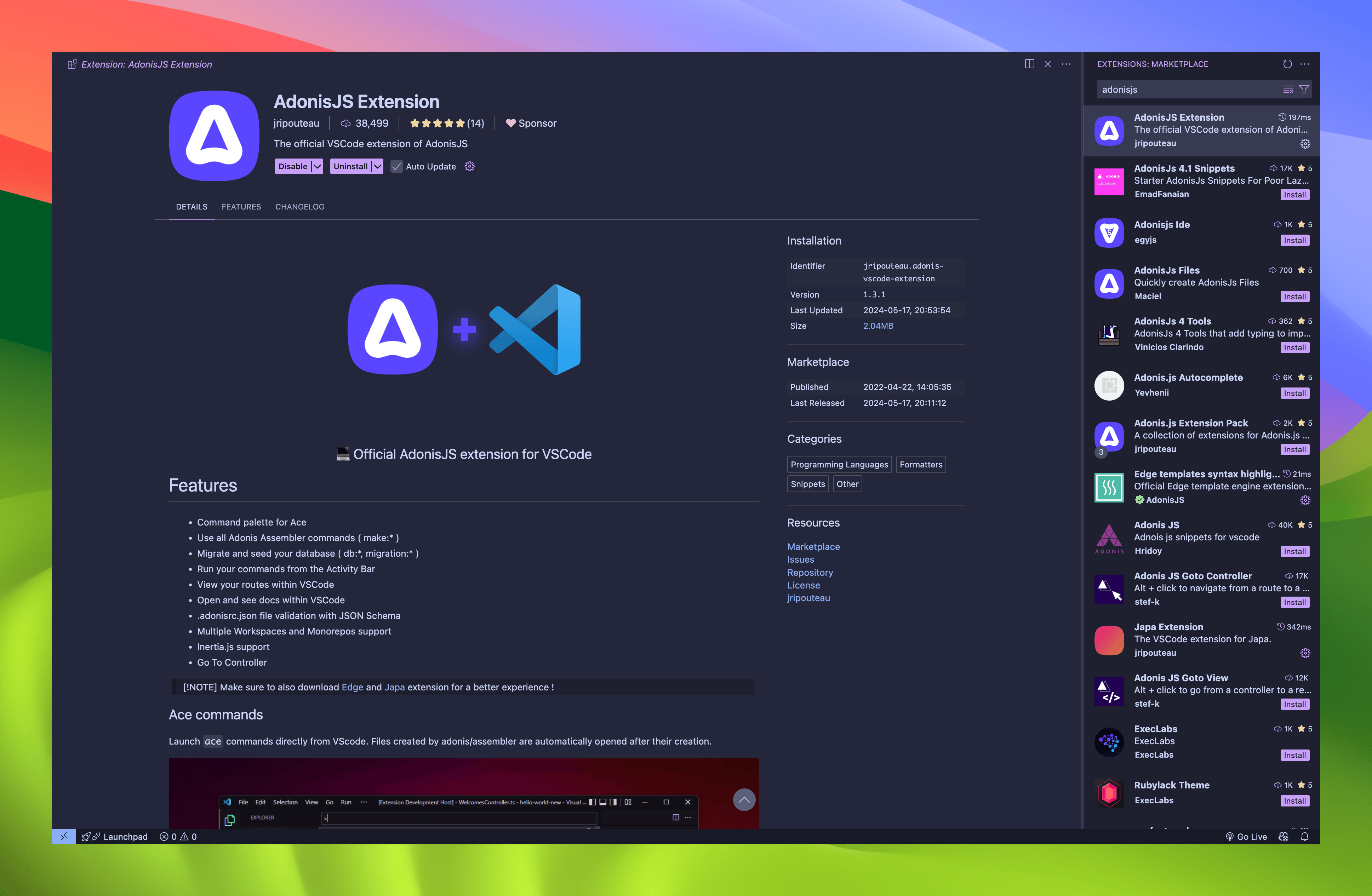
Task: Select Adonisjs Ide extension icon
Action: point(1109,233)
